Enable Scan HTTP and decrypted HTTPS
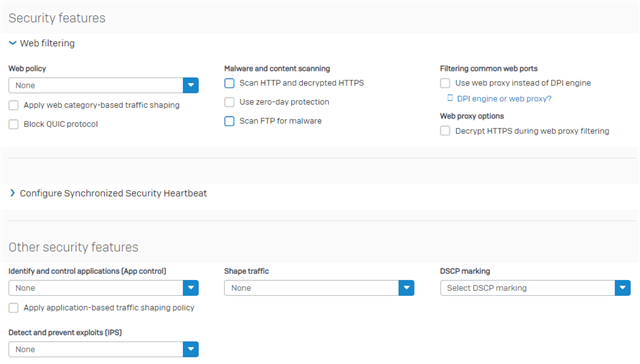Image resolution: width=640 pixels, height=364 pixels. [x=229, y=83]
